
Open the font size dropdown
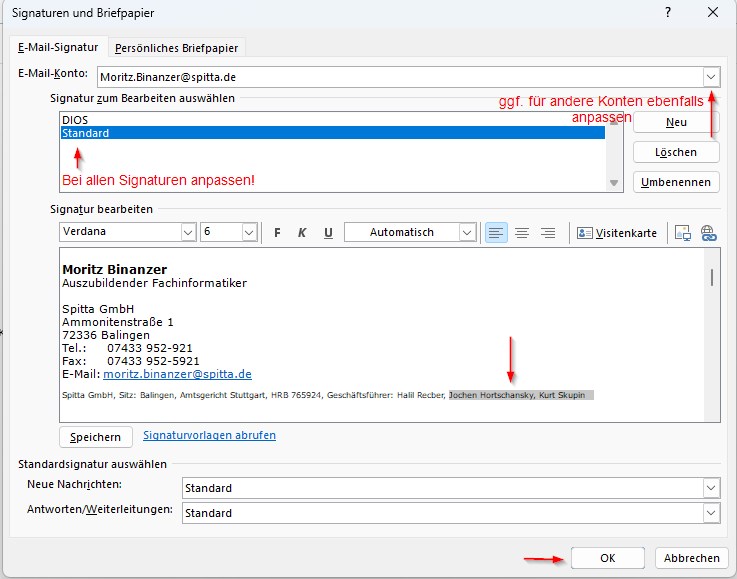[249, 232]
